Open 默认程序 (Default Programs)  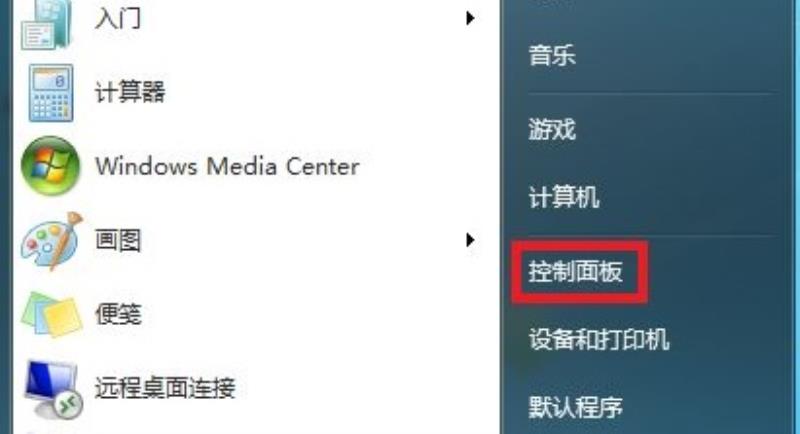click(576, 407)
